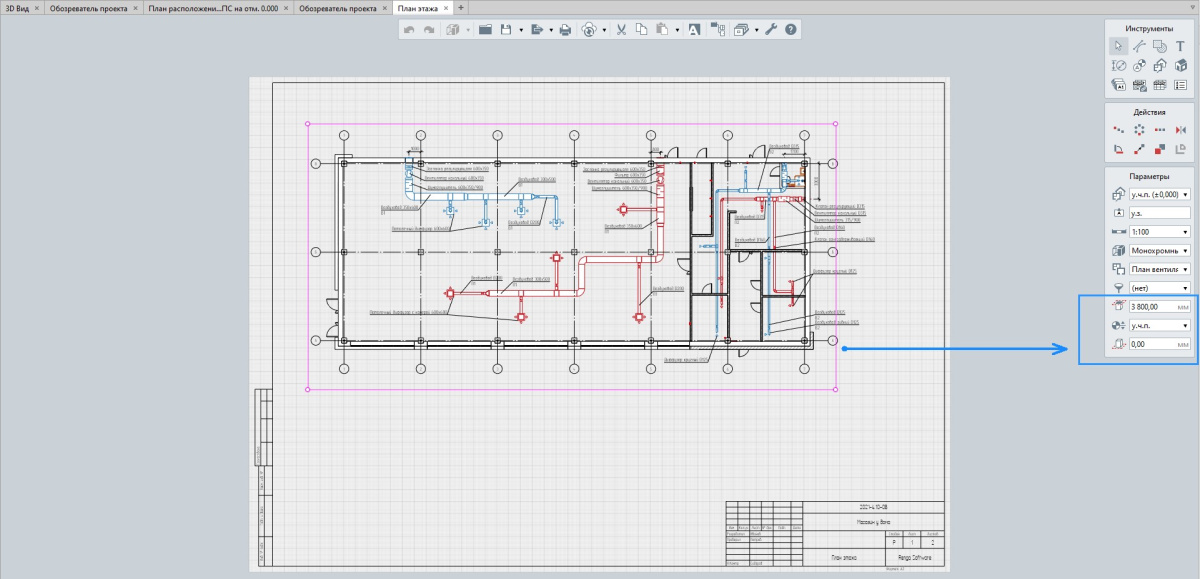This screenshot has width=1200, height=579.
Task: Click the print icon in toolbar
Action: click(565, 30)
